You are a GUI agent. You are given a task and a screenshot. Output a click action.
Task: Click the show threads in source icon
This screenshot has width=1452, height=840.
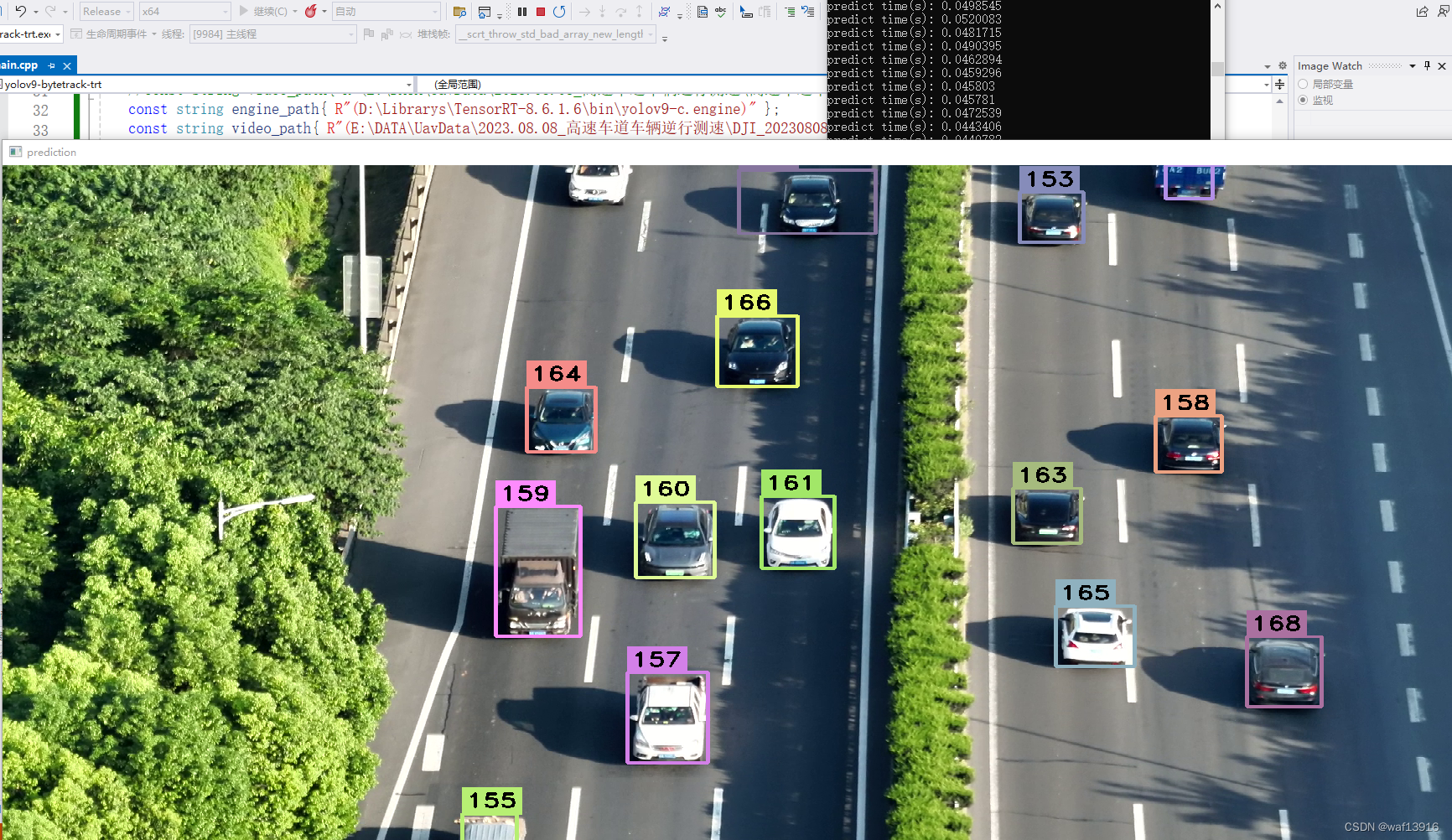pos(387,34)
